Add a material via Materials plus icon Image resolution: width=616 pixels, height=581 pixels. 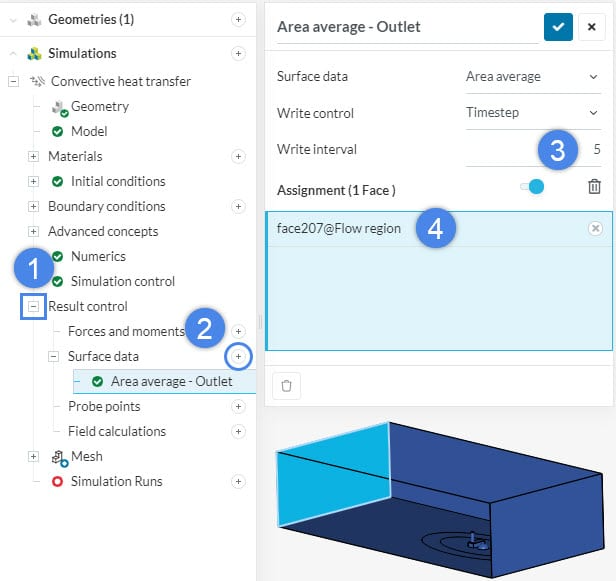click(x=238, y=156)
